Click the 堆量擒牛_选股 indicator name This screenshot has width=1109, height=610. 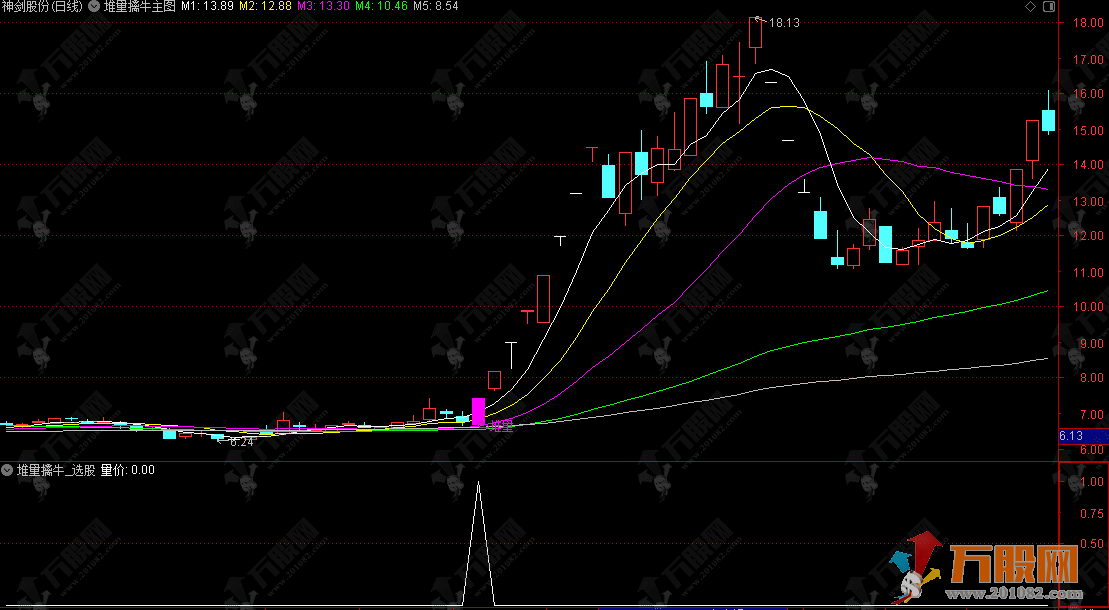pyautogui.click(x=56, y=469)
